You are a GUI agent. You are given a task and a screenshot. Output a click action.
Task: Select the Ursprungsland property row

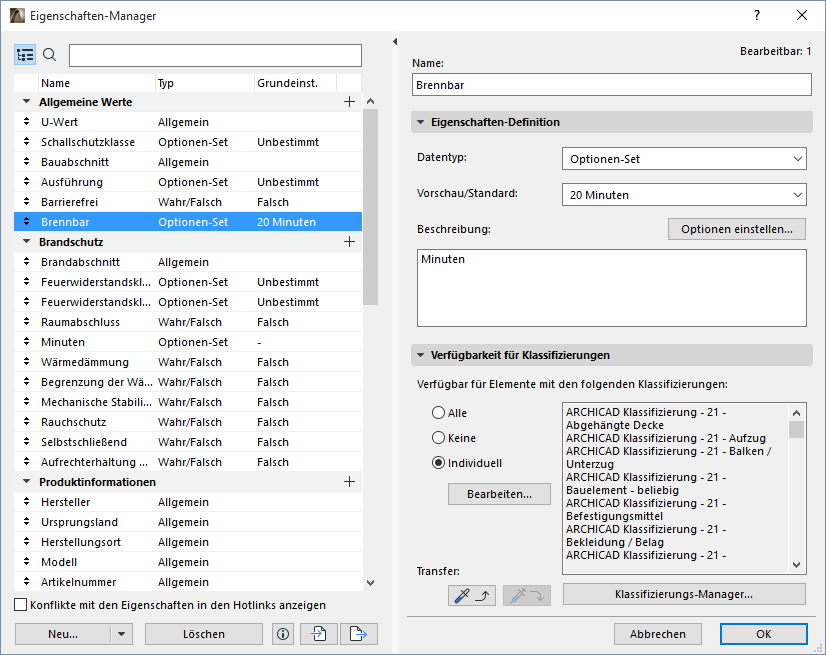188,522
